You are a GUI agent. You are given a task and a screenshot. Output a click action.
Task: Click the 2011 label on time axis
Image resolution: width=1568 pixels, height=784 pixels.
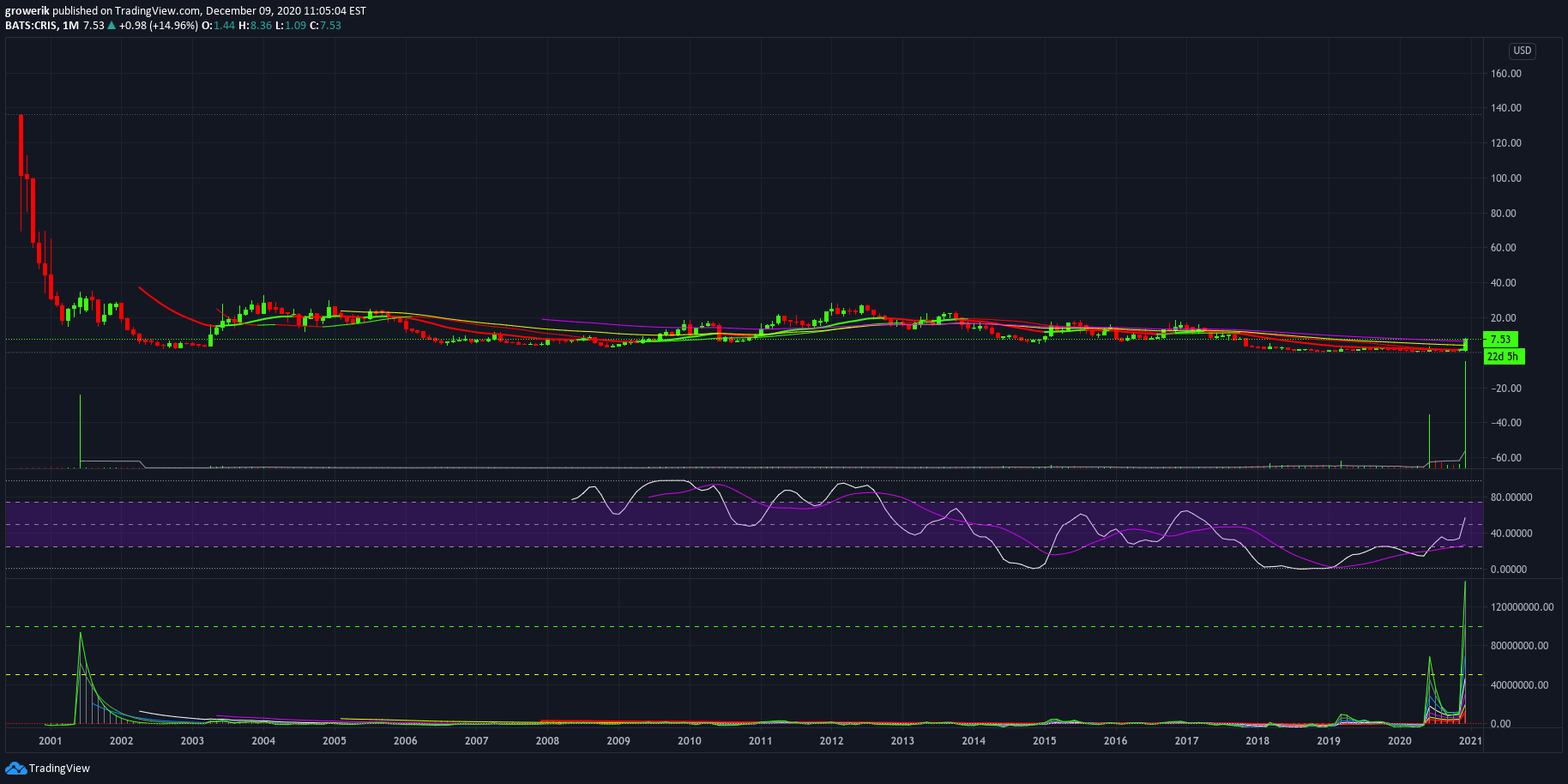pyautogui.click(x=760, y=741)
